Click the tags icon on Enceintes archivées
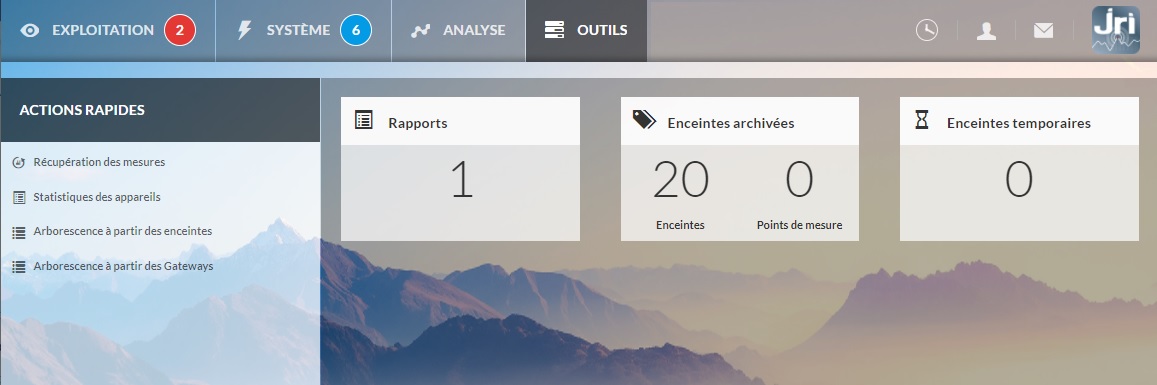The height and width of the screenshot is (385, 1157). (644, 119)
